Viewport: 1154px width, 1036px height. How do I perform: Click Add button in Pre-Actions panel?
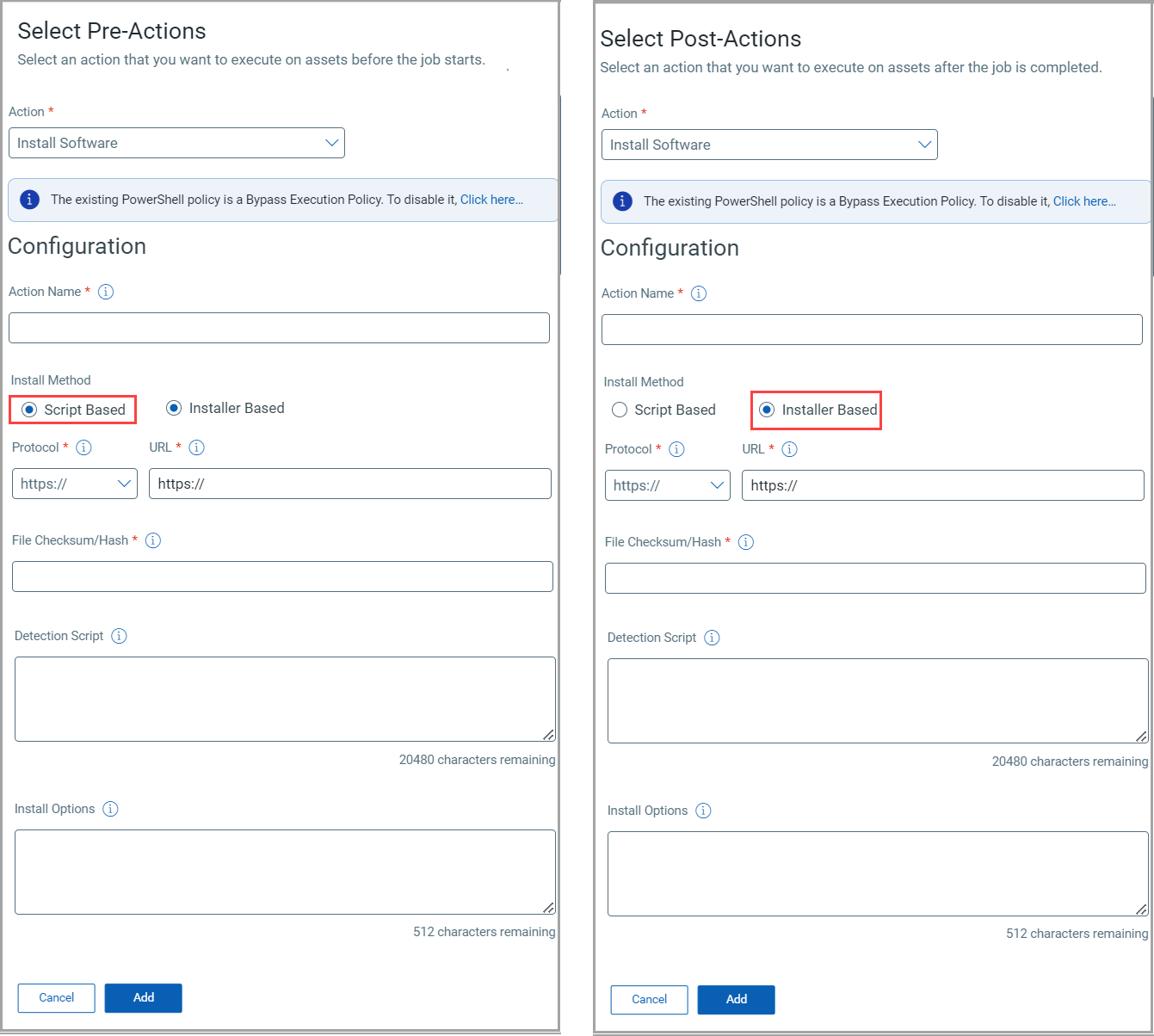pyautogui.click(x=144, y=998)
